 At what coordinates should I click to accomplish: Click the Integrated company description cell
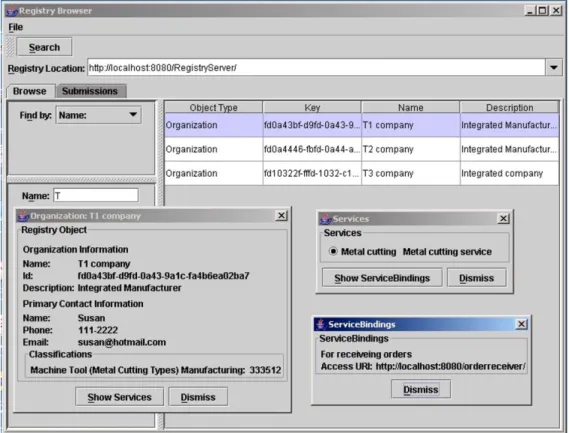pos(509,173)
